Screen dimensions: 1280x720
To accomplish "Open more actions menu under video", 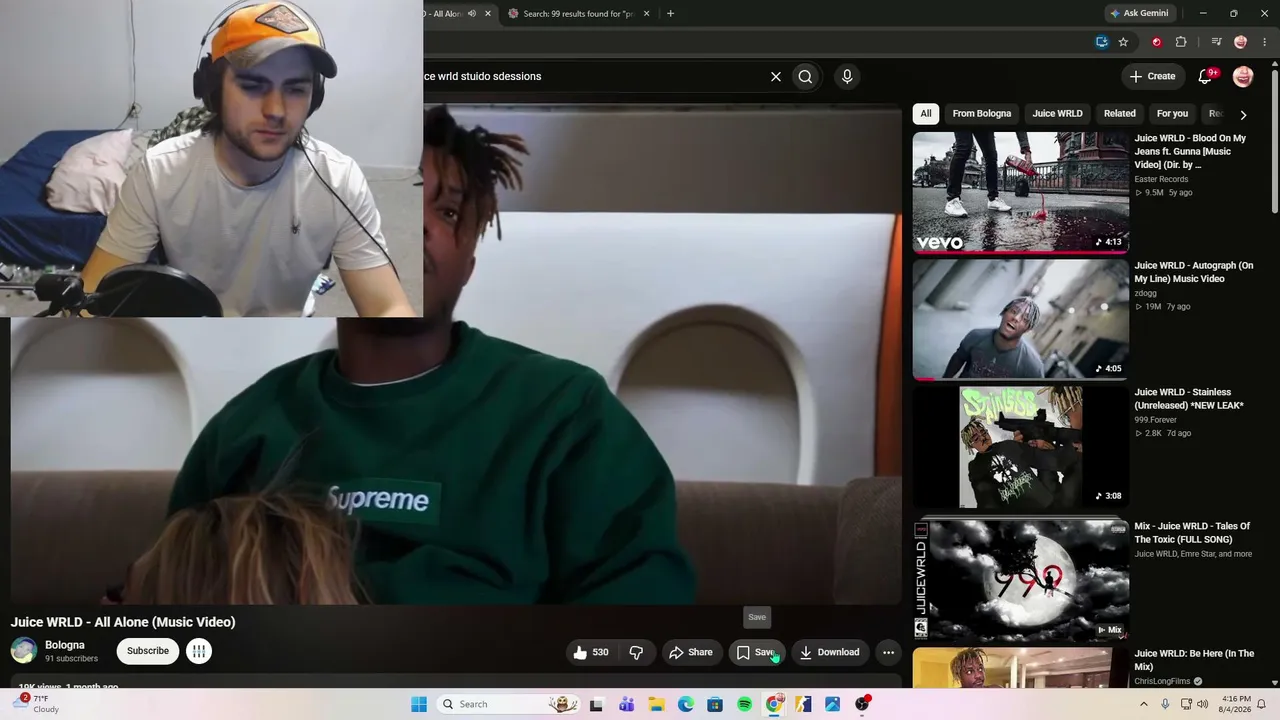I will pyautogui.click(x=888, y=652).
